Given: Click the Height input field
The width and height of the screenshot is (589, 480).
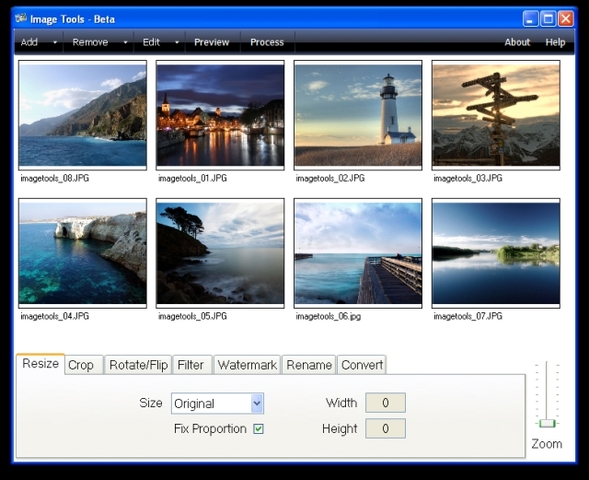Looking at the screenshot, I should tap(385, 429).
